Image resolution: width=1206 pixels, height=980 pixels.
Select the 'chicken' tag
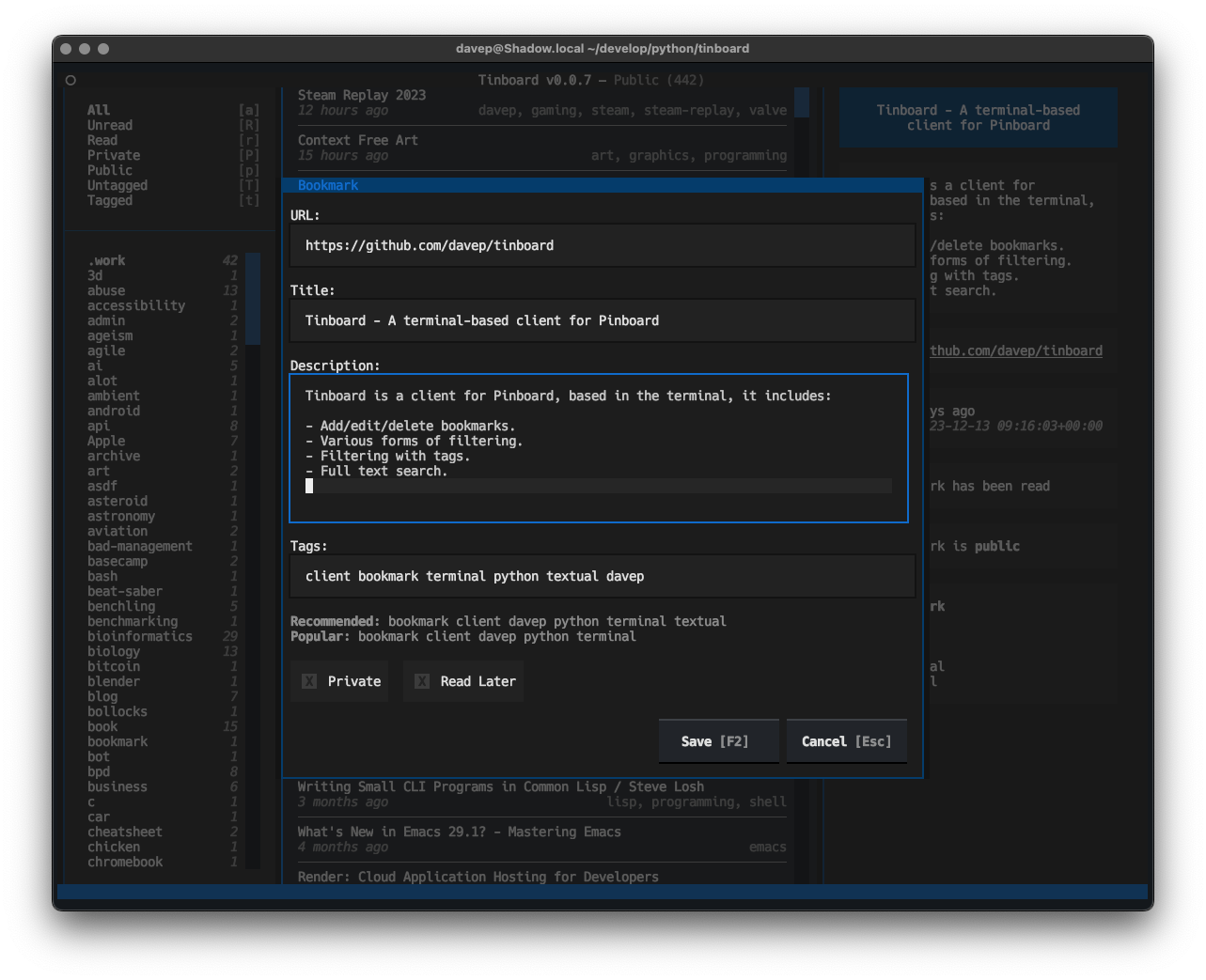point(163,847)
